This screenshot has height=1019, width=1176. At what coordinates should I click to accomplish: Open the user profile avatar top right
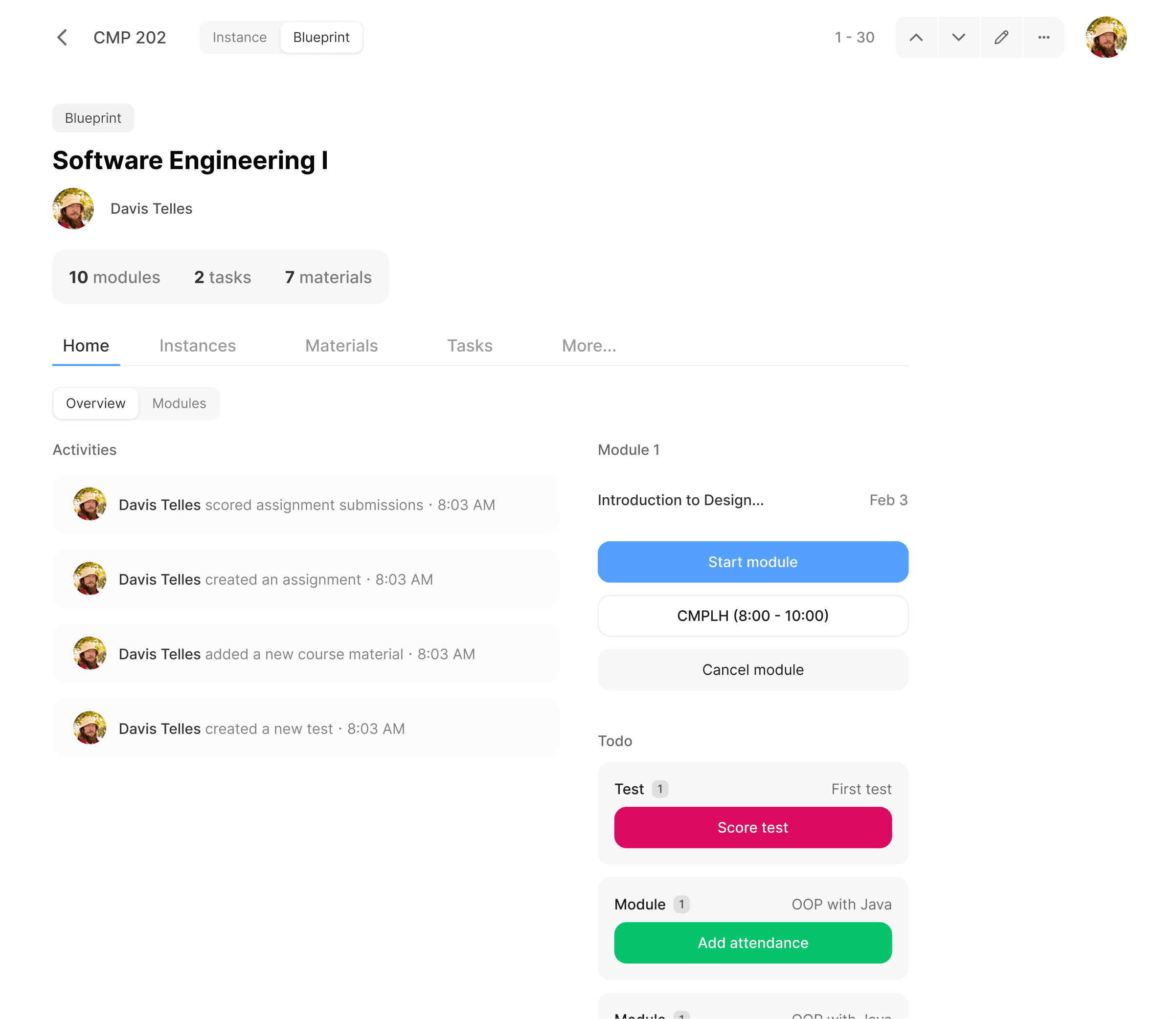pos(1106,38)
